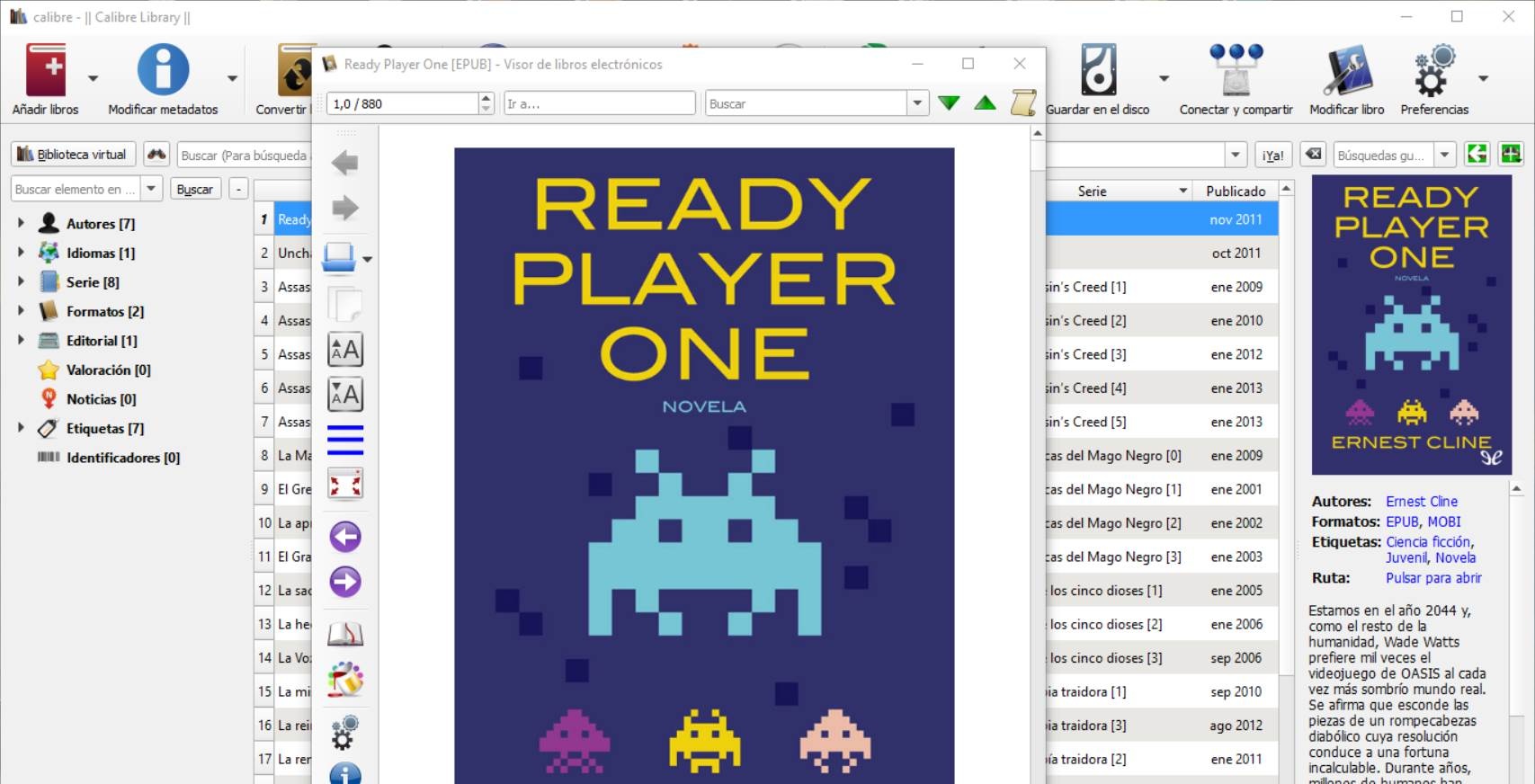Click the blue info icon in viewer toolbar
1535x784 pixels.
[345, 774]
